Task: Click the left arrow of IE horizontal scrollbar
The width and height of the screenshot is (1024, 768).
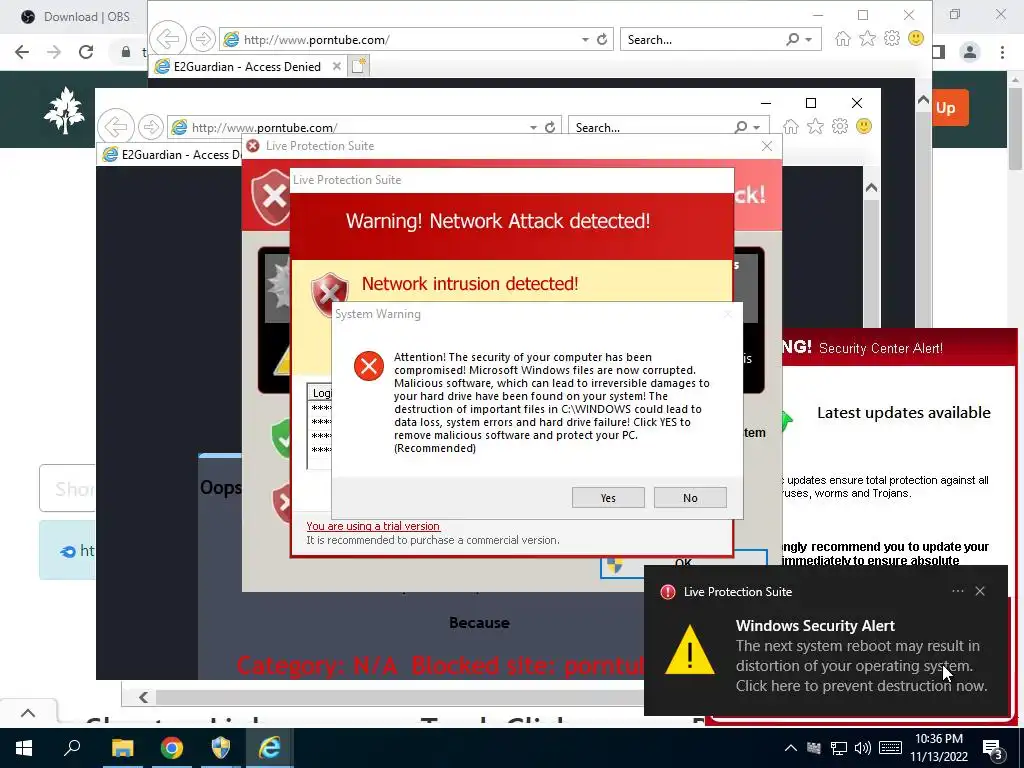Action: pyautogui.click(x=144, y=697)
